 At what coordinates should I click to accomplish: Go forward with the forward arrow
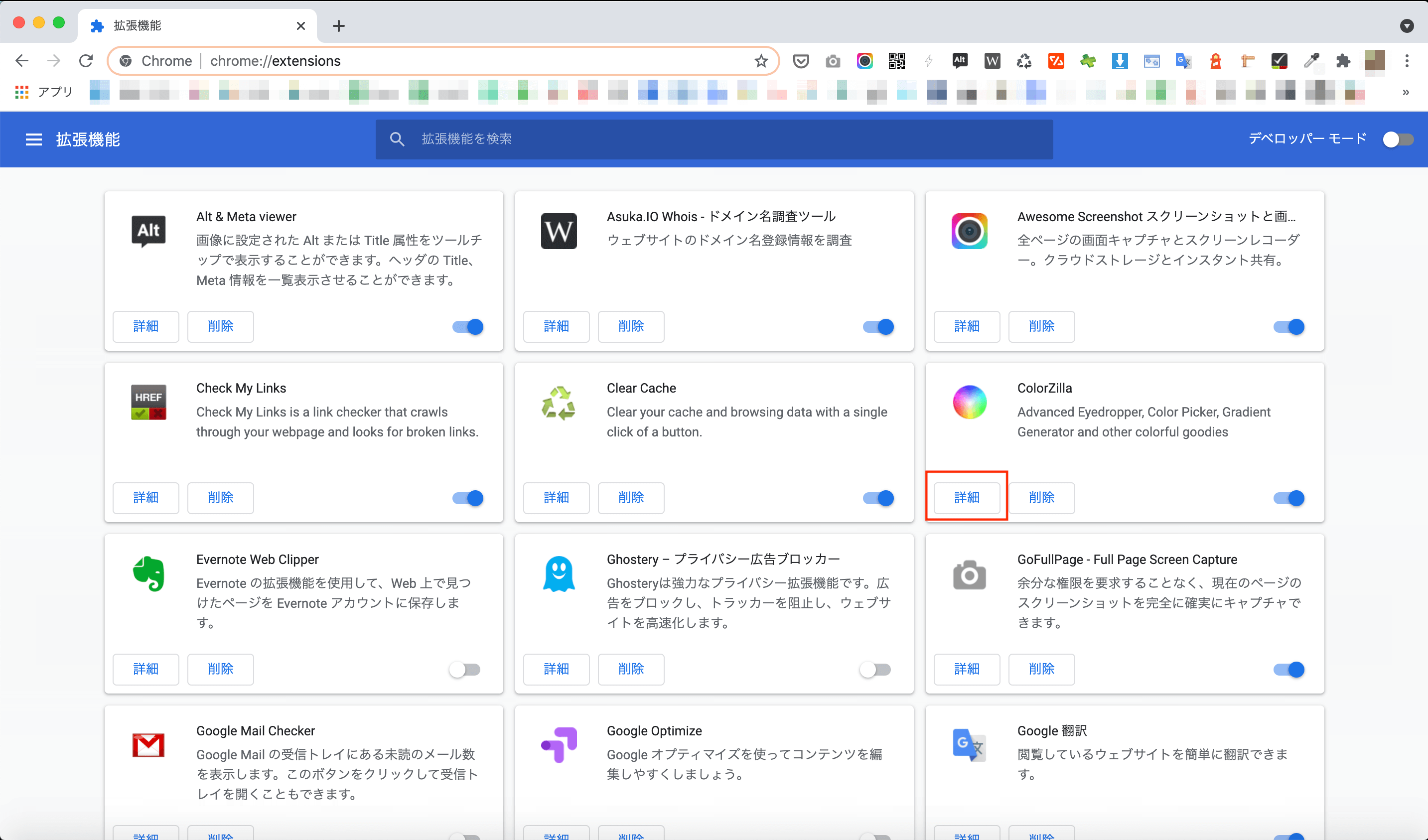pyautogui.click(x=54, y=61)
